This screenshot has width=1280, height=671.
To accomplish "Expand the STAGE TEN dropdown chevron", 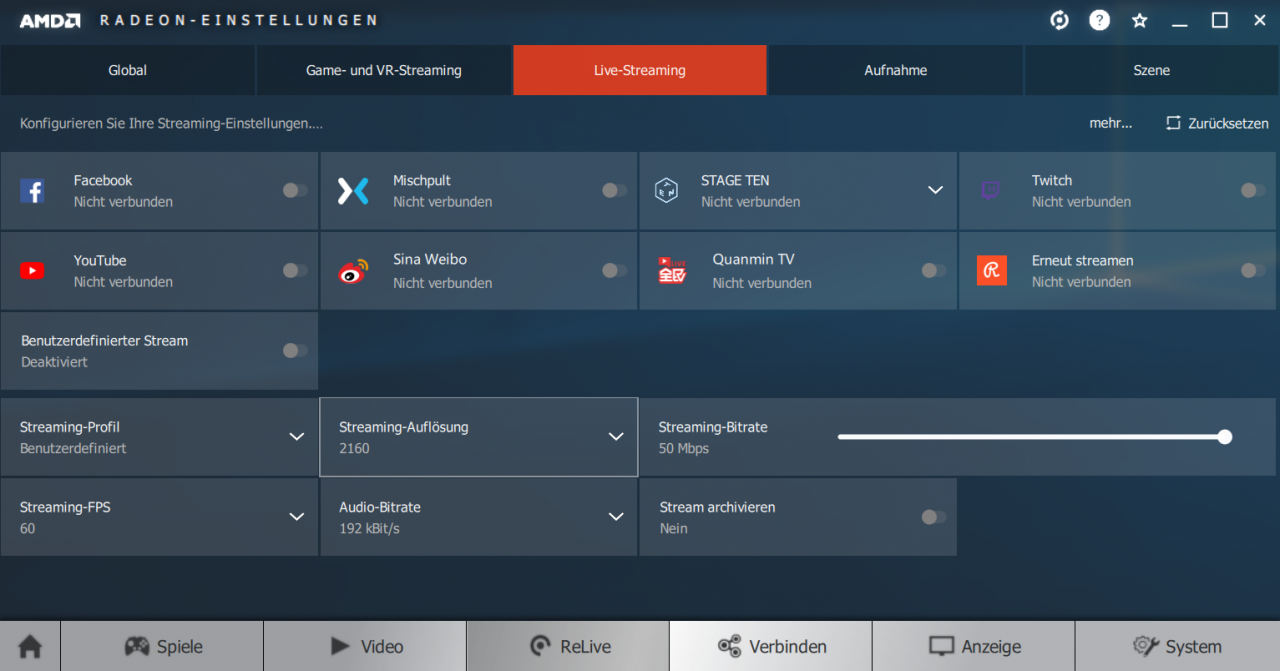I will (x=935, y=190).
